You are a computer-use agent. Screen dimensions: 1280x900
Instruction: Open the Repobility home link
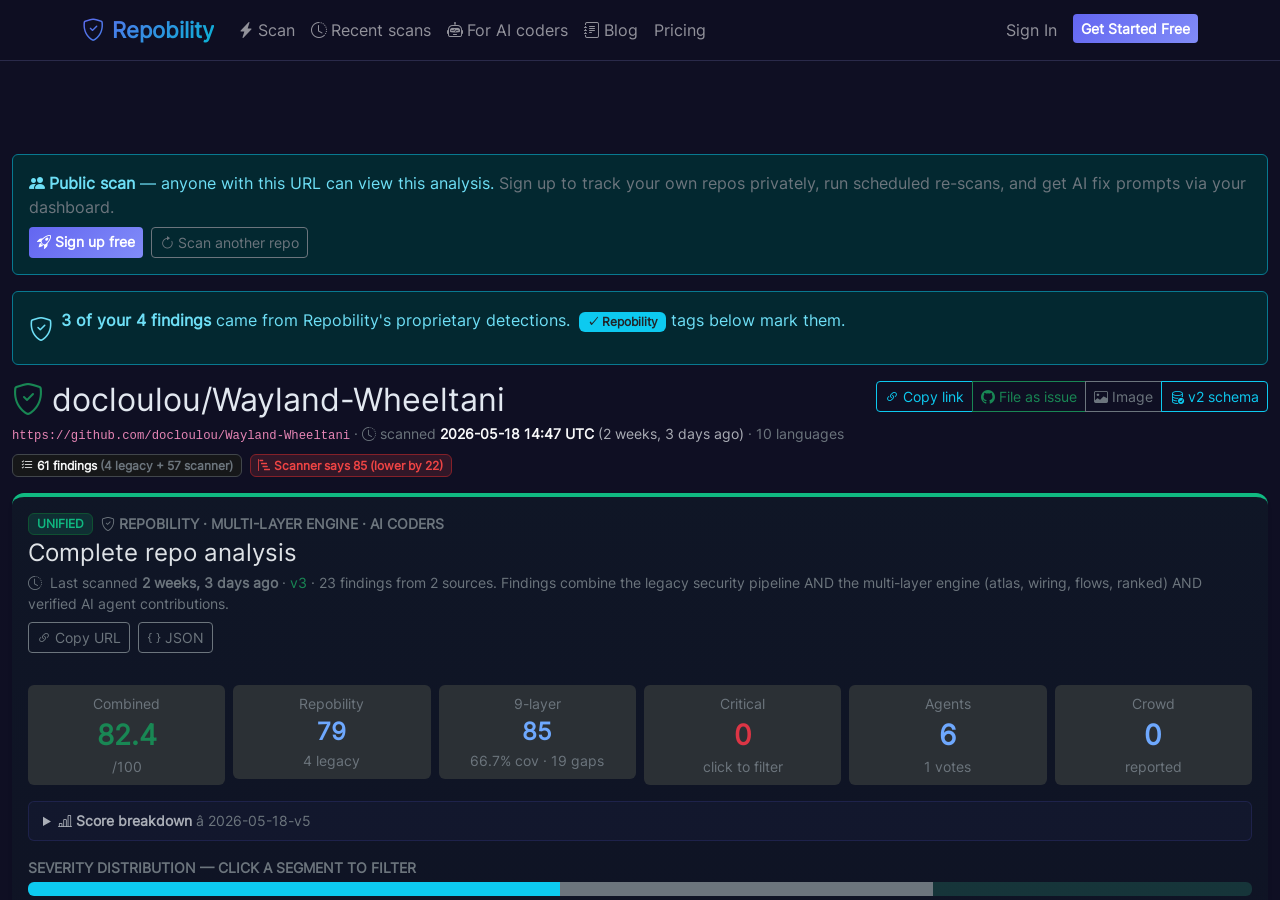pyautogui.click(x=148, y=30)
